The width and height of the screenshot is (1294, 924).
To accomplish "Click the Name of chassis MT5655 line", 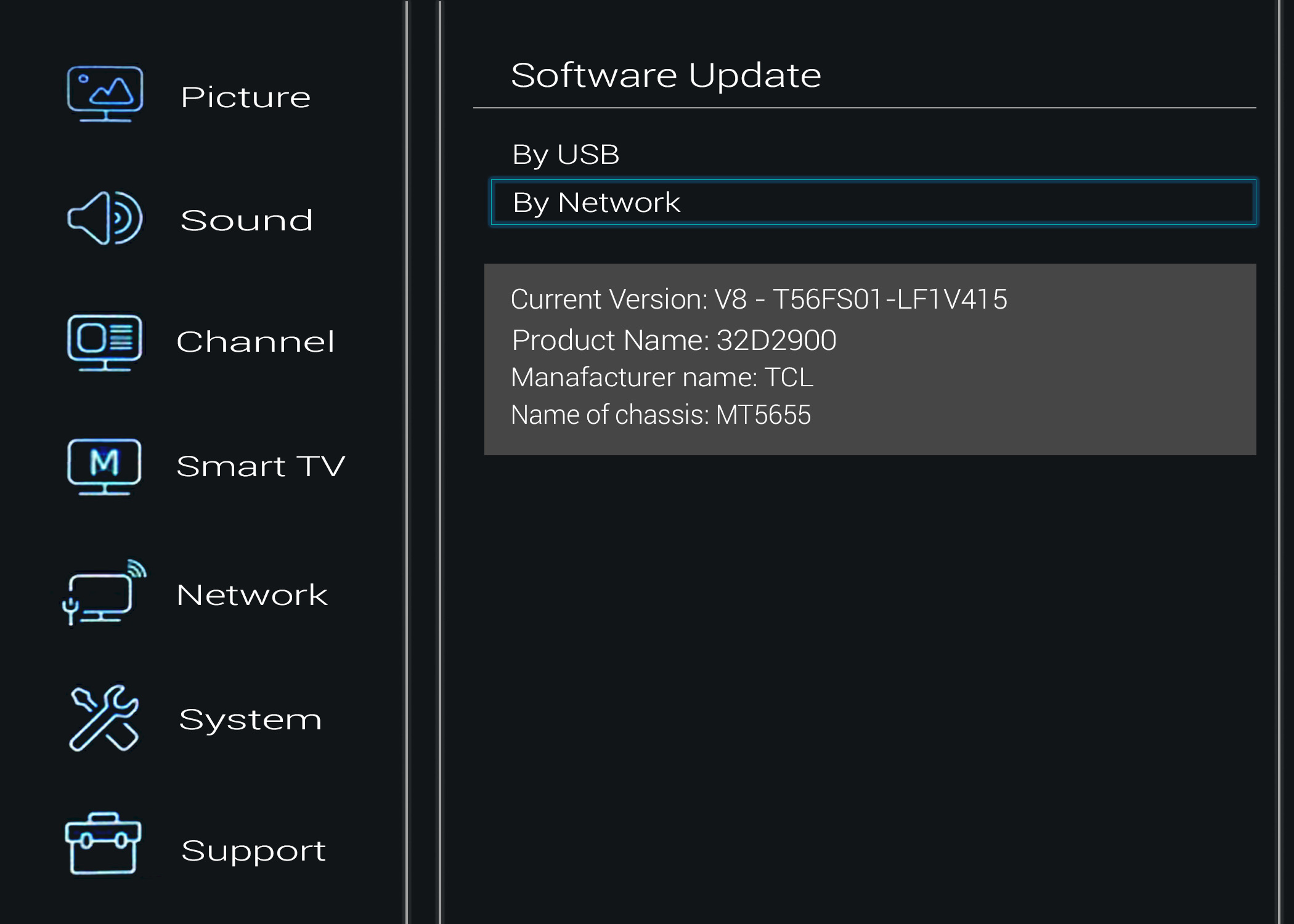I will tap(661, 415).
